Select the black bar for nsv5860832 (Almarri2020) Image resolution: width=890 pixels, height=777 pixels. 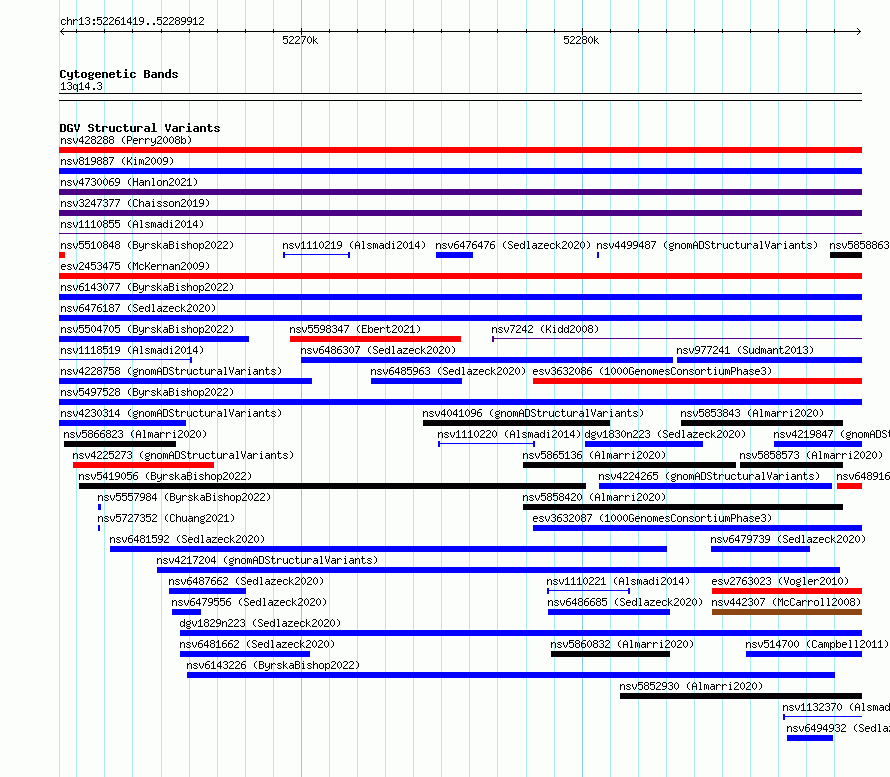pos(610,654)
